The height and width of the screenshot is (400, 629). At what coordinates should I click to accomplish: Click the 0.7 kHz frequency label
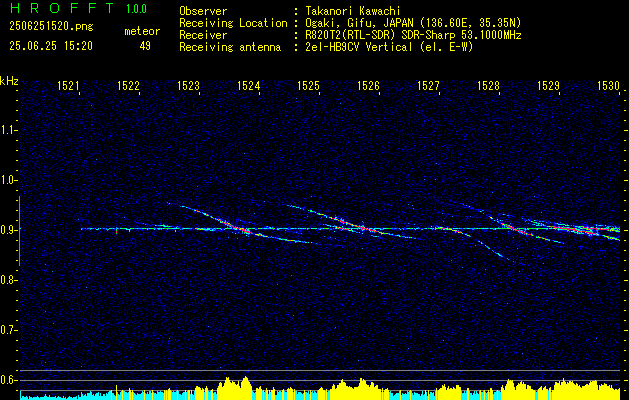pyautogui.click(x=7, y=330)
